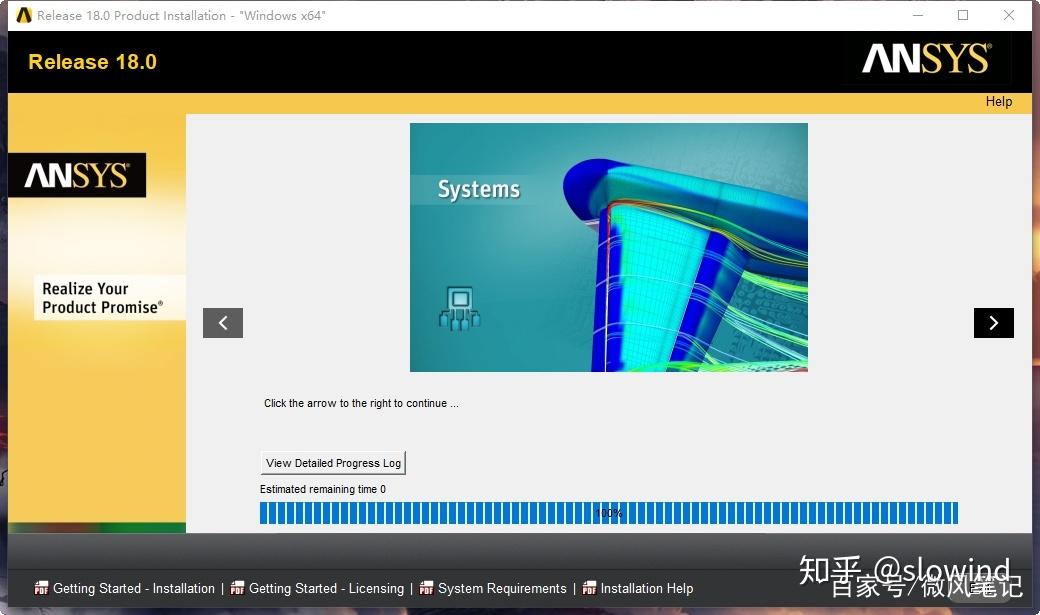Viewport: 1040px width, 615px height.
Task: Minimize the installation window
Action: [x=917, y=15]
